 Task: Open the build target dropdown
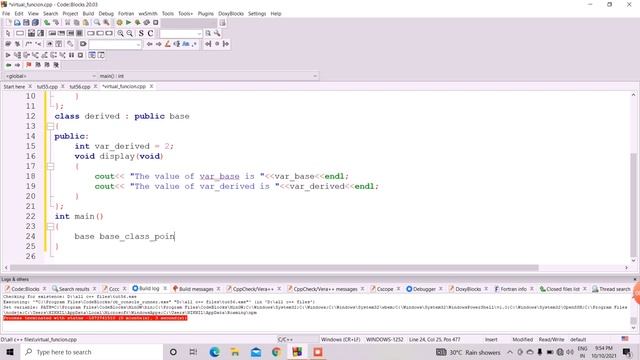(x=189, y=23)
